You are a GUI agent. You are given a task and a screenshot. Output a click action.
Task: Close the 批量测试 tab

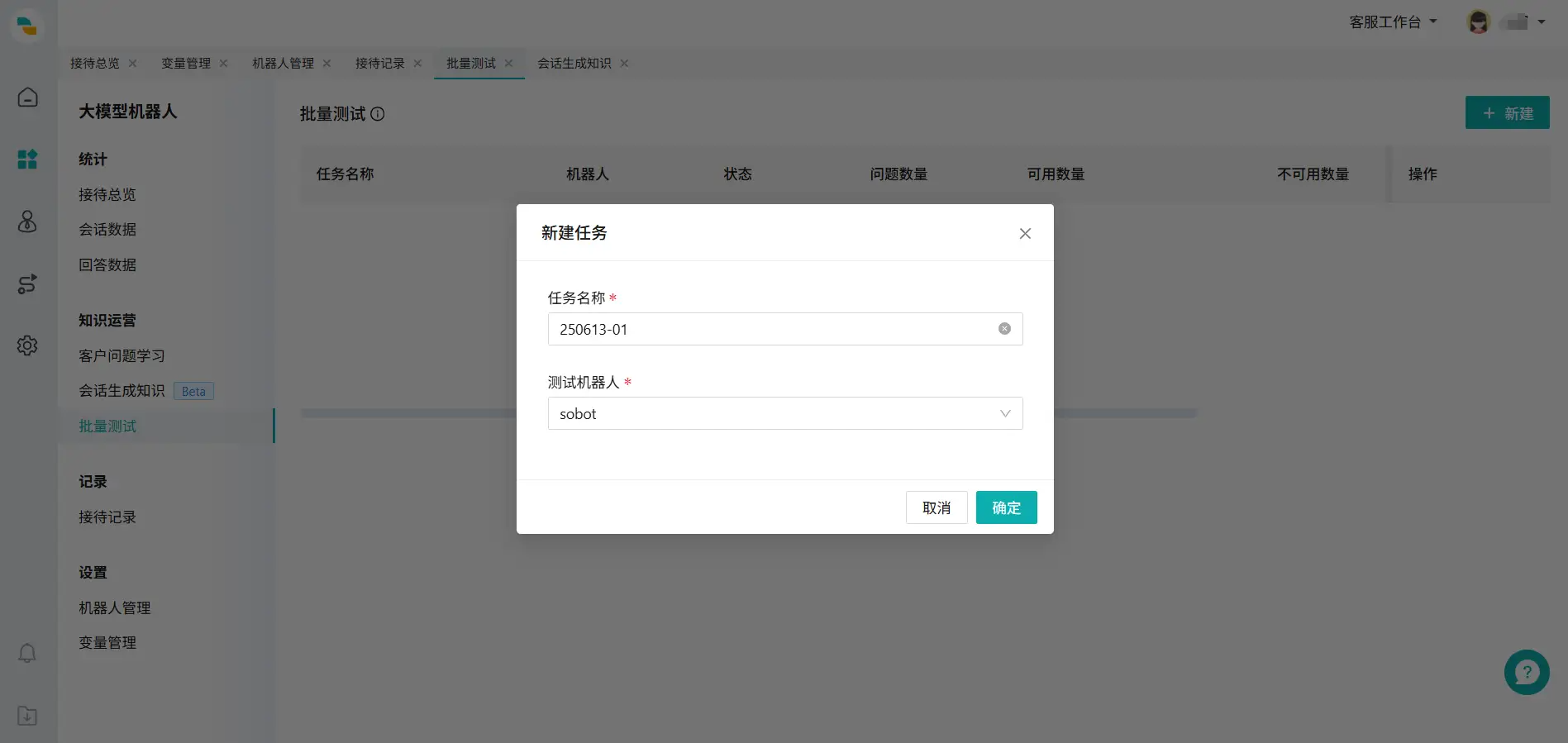point(508,64)
